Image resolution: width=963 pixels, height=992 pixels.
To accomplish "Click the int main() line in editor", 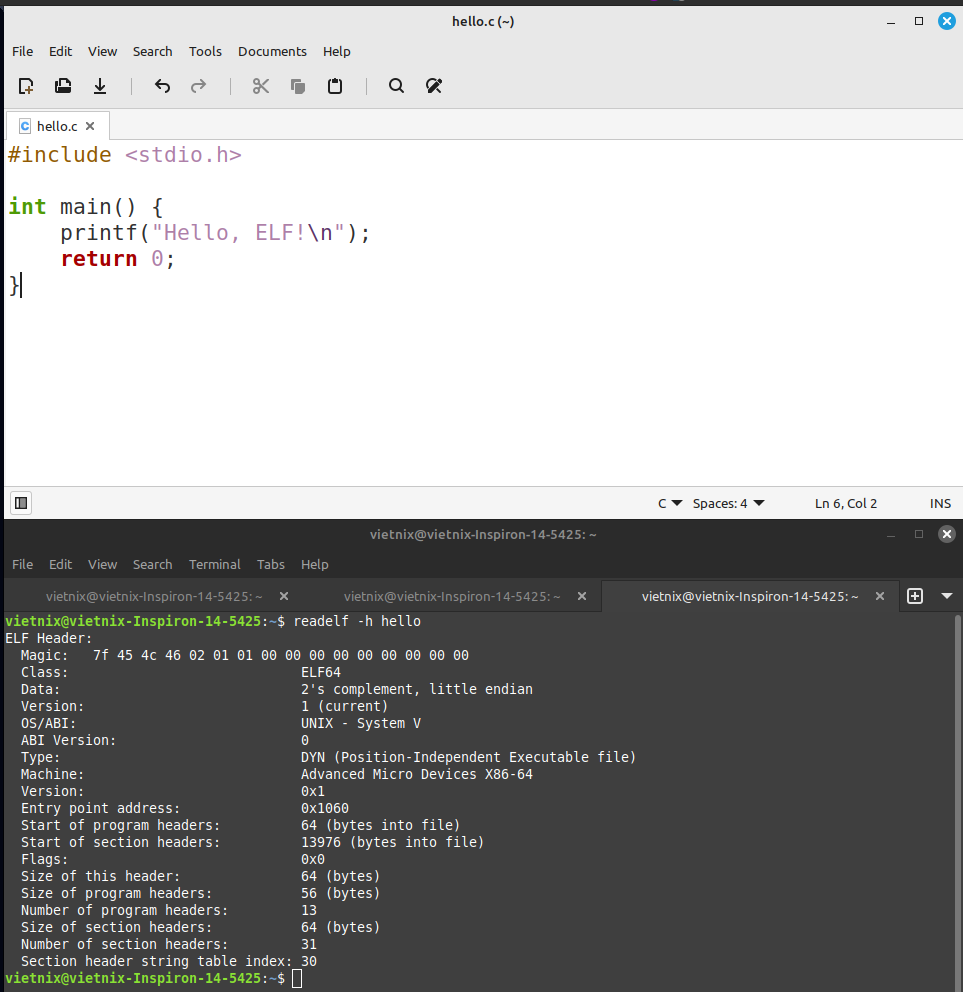I will point(86,207).
